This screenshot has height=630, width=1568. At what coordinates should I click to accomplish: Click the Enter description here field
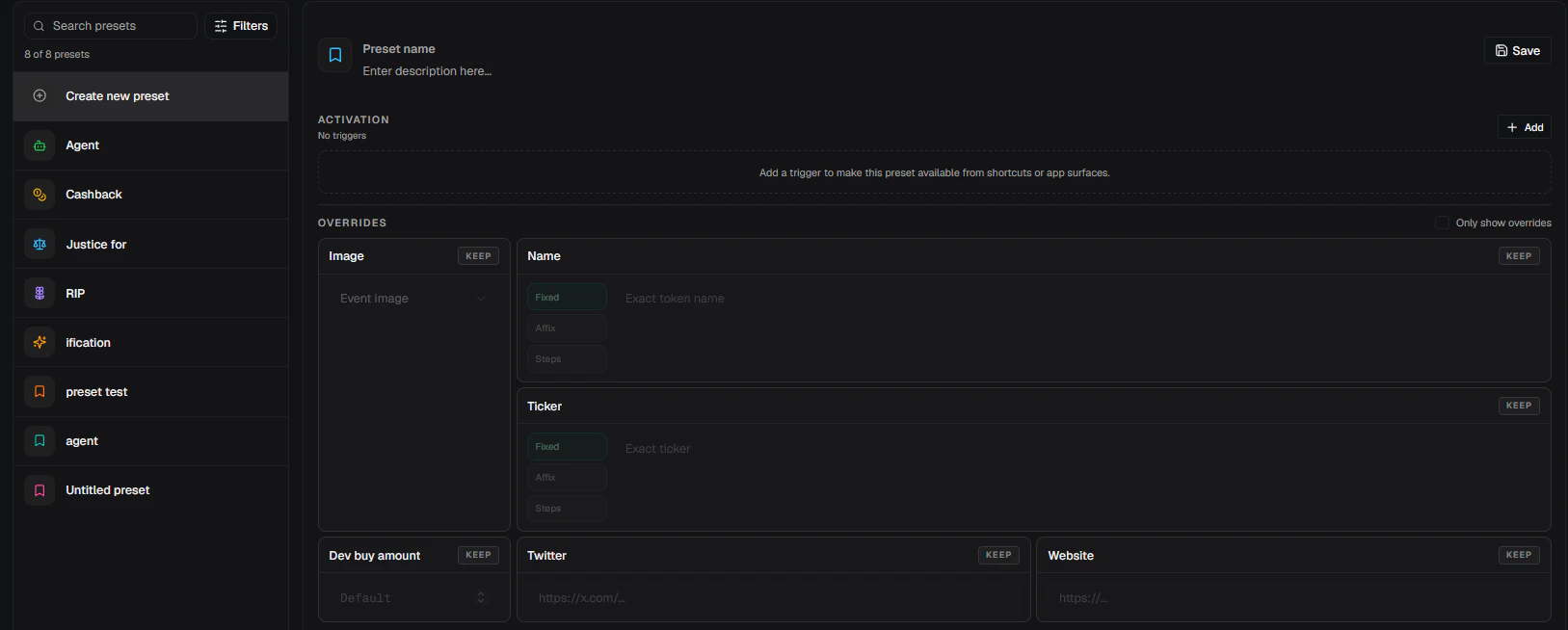click(427, 71)
